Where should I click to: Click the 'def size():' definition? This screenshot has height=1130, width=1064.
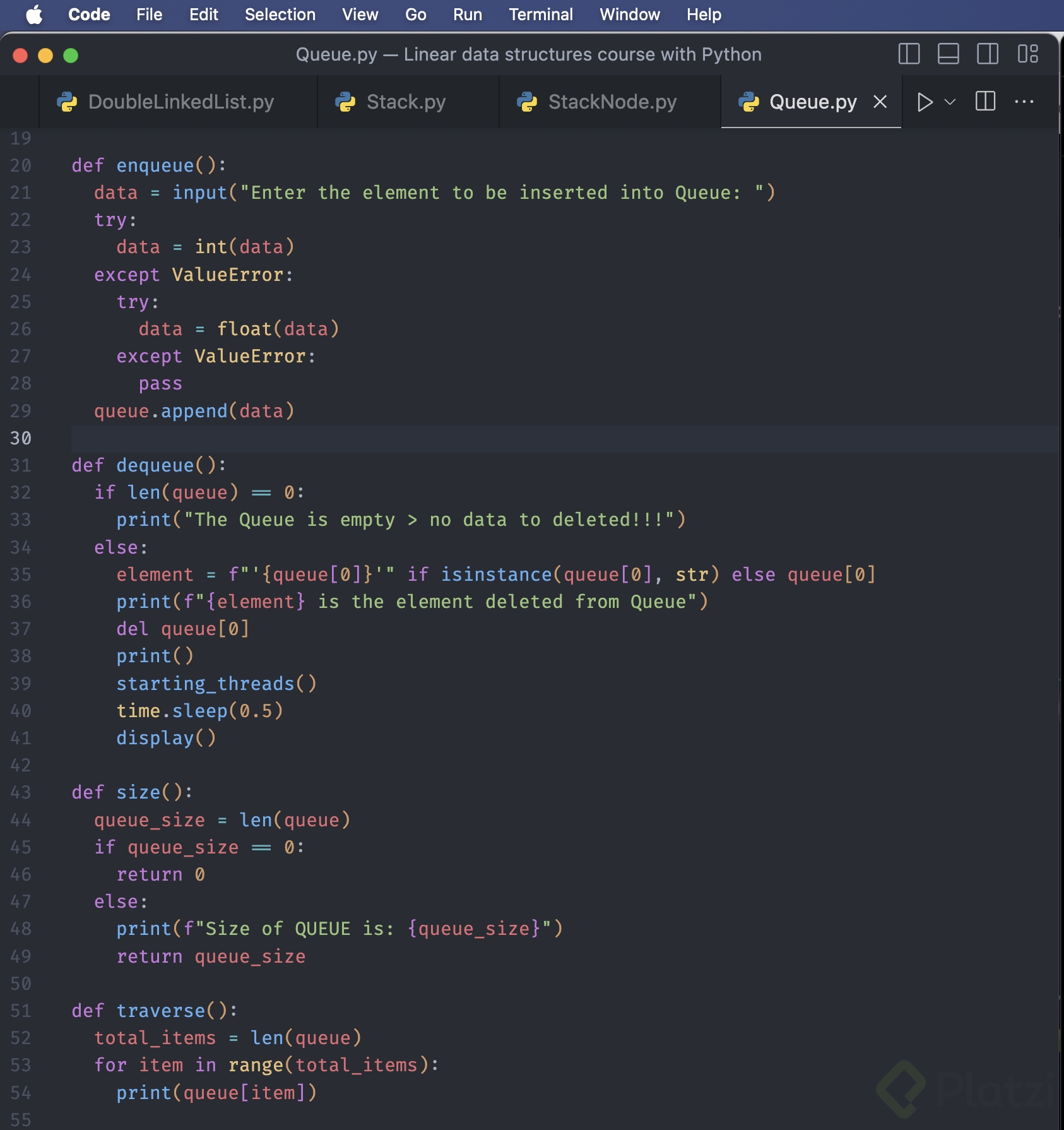133,792
